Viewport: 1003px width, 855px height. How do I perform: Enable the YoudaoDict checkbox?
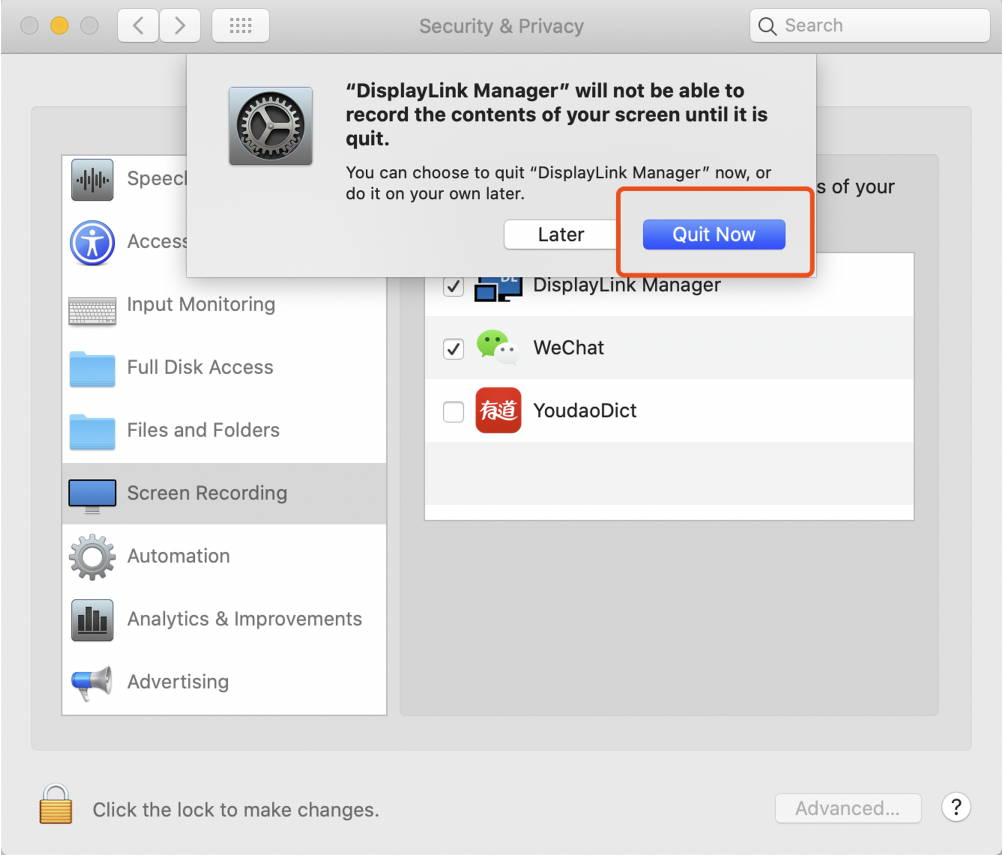[x=453, y=411]
